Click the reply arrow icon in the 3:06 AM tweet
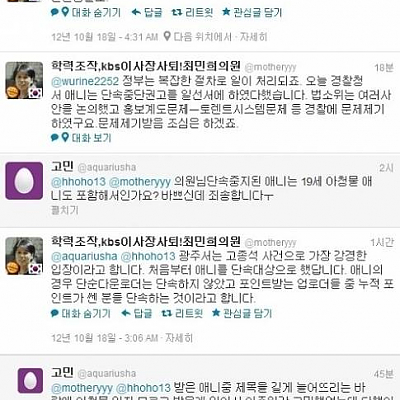Viewport: 400px width, 400px height. [x=126, y=313]
